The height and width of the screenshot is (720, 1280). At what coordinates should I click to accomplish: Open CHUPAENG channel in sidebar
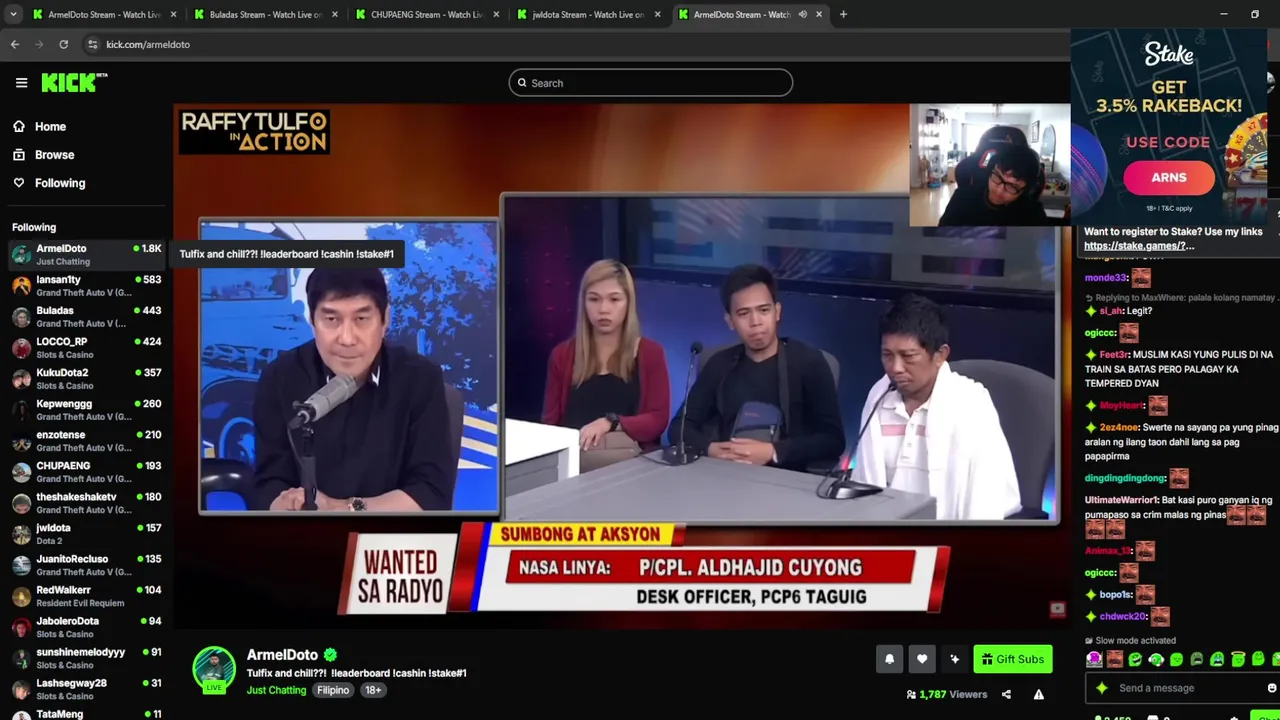click(86, 471)
